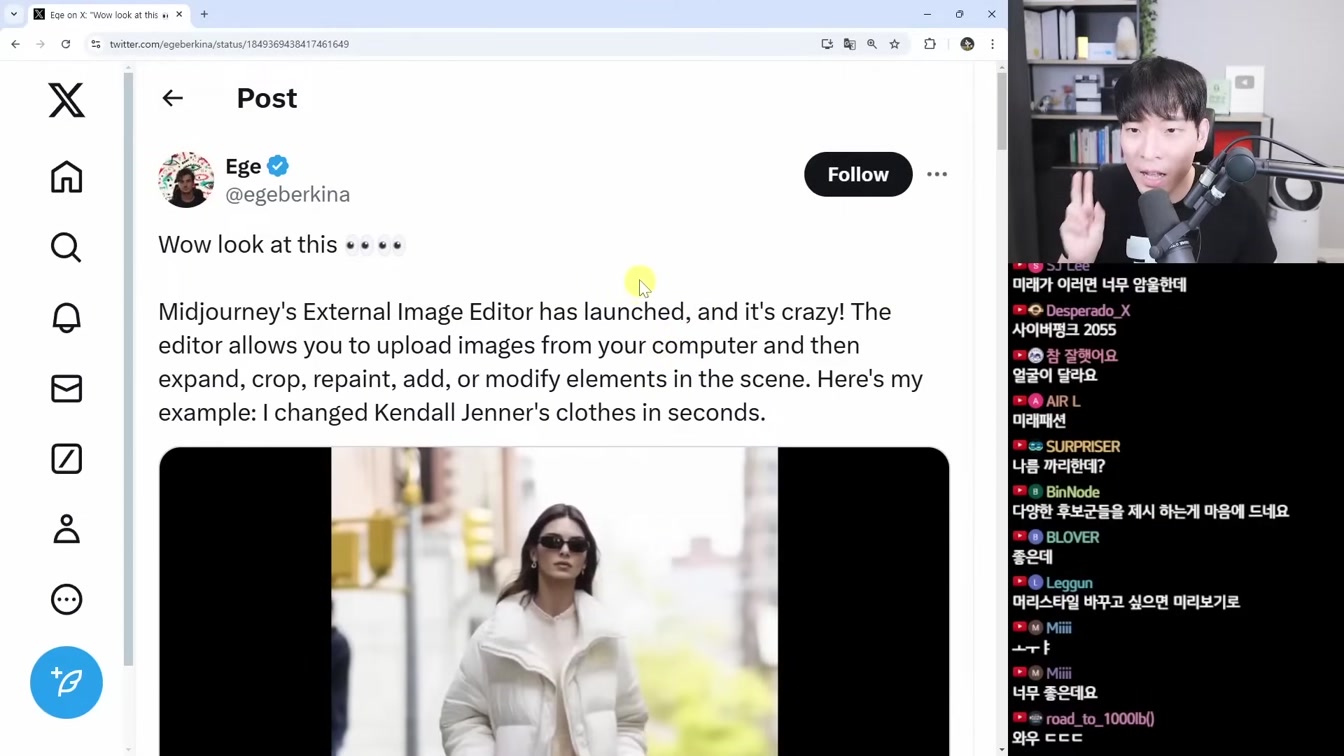The width and height of the screenshot is (1344, 756).
Task: Click the sidebar's narrow scrollbar
Action: [128, 370]
